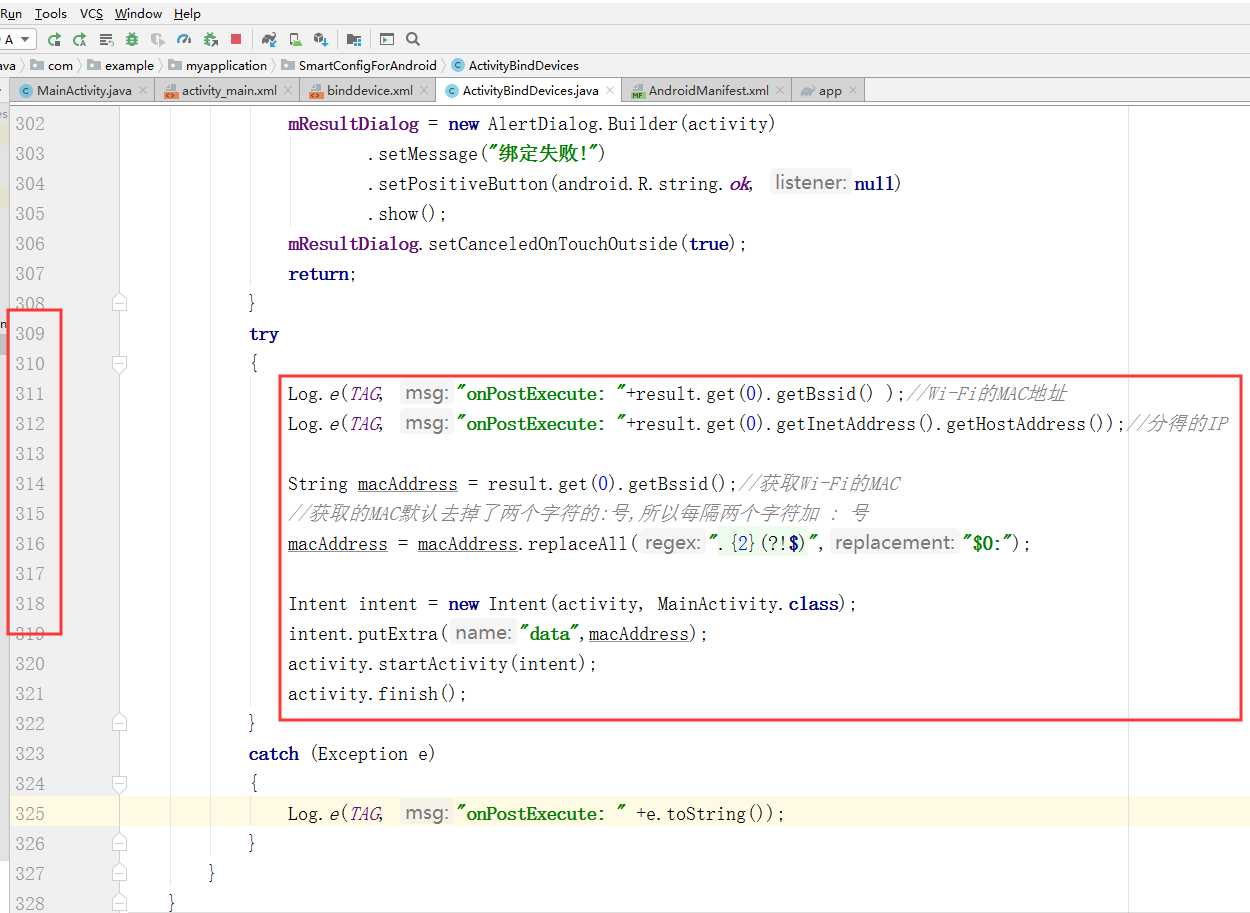1250x913 pixels.
Task: Click setPositiveButton on line 304
Action: pos(462,184)
